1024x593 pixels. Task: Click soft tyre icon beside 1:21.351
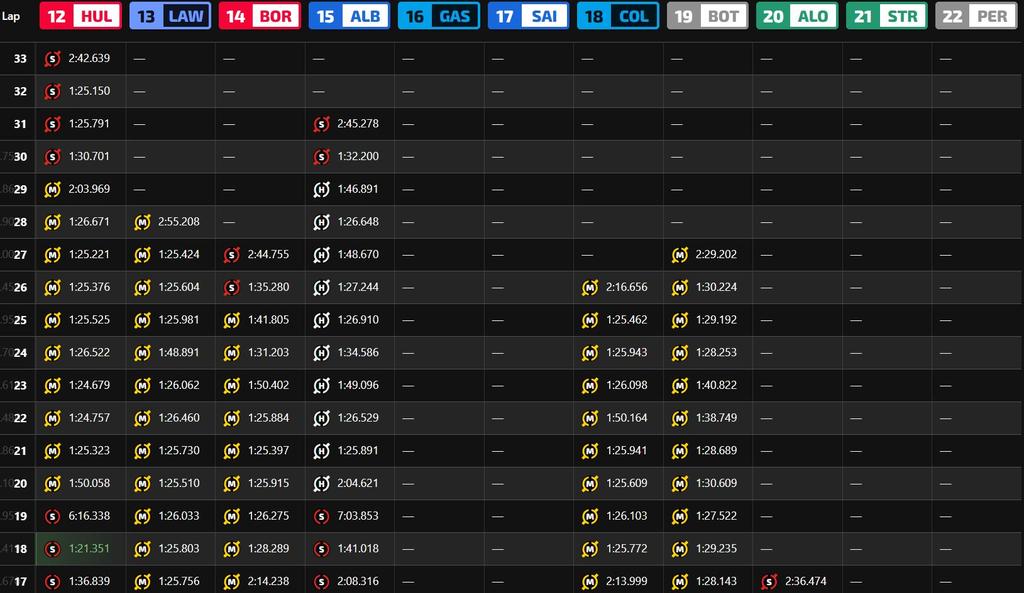pyautogui.click(x=52, y=549)
